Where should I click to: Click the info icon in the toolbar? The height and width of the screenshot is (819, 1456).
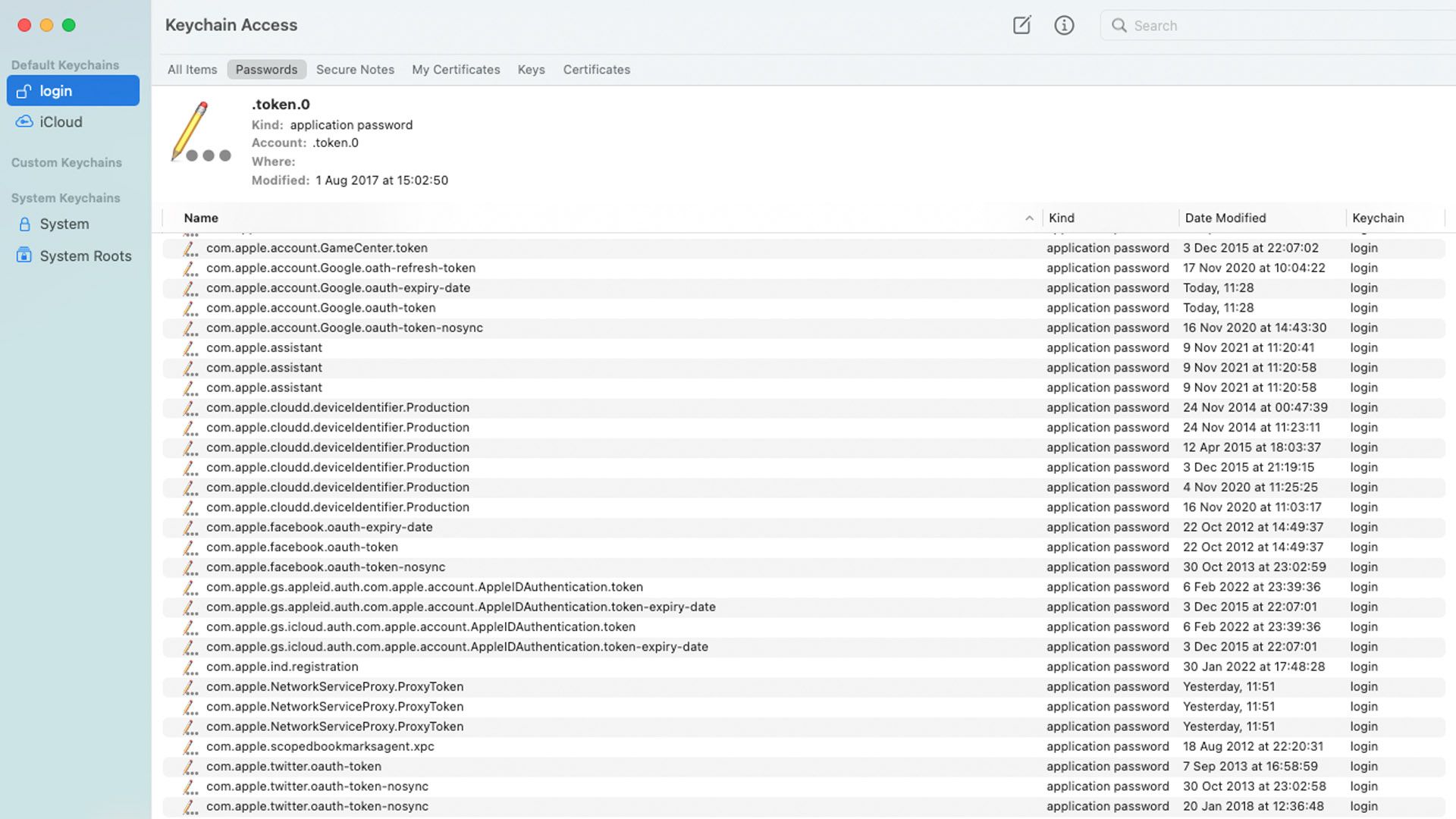1064,25
